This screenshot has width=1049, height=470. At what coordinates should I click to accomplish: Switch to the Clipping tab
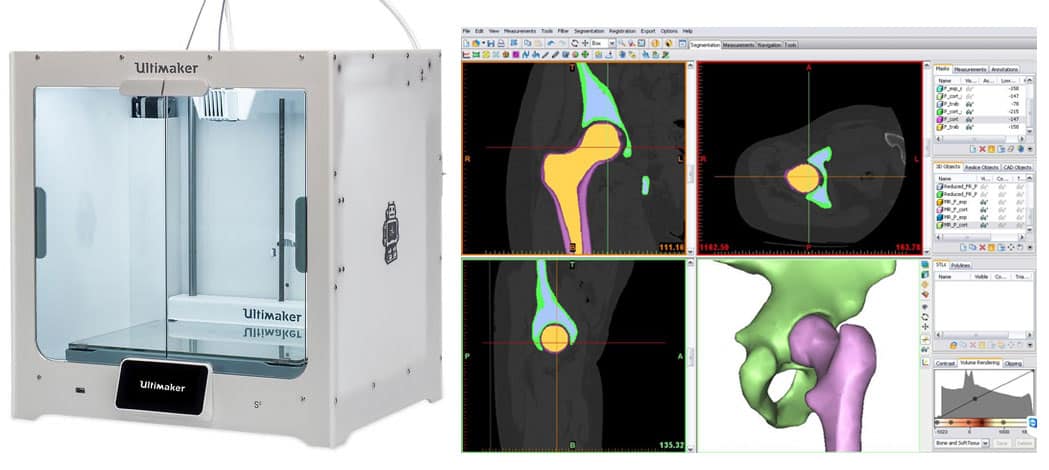(1013, 364)
